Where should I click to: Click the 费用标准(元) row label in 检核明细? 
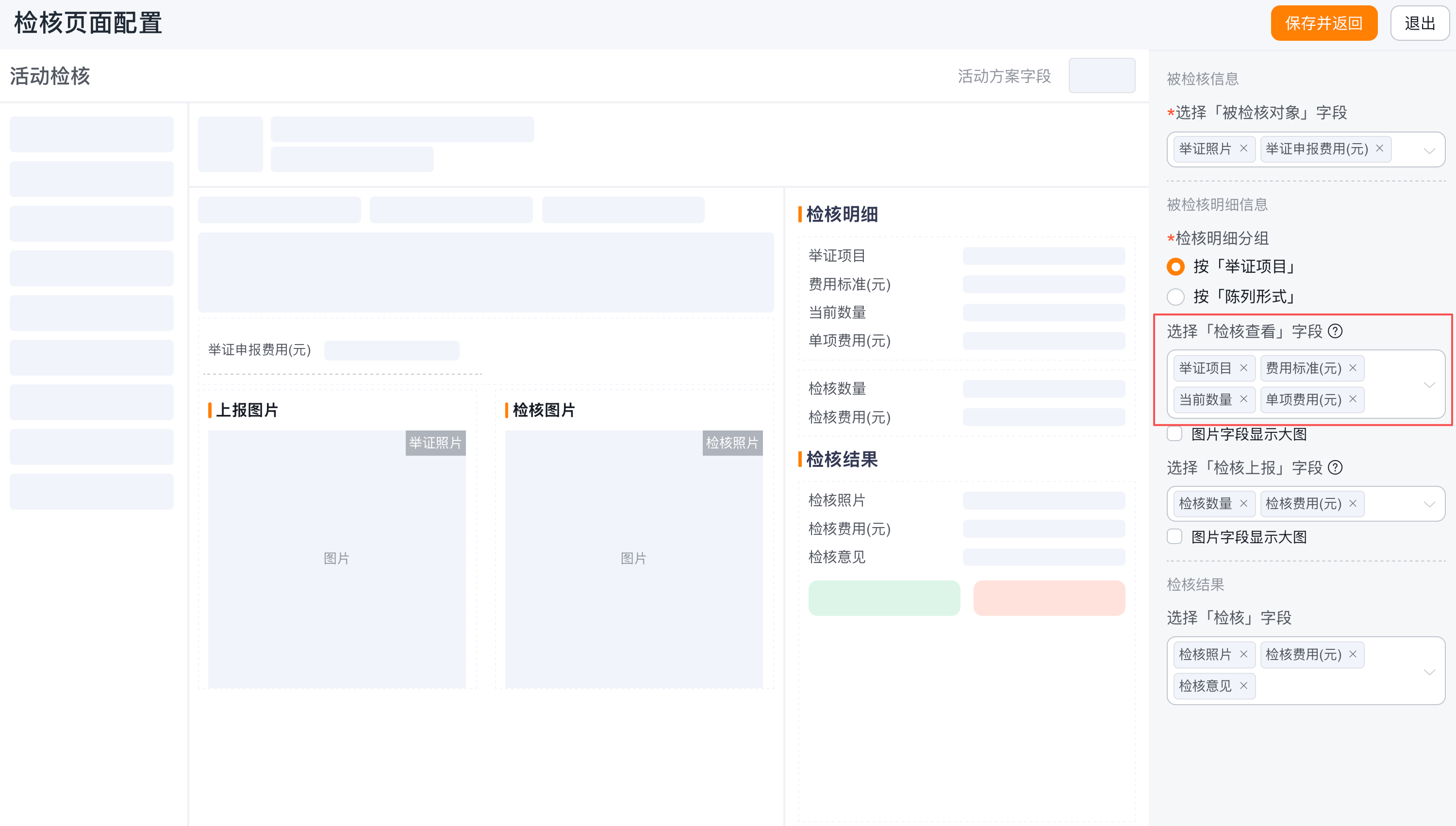tap(850, 284)
